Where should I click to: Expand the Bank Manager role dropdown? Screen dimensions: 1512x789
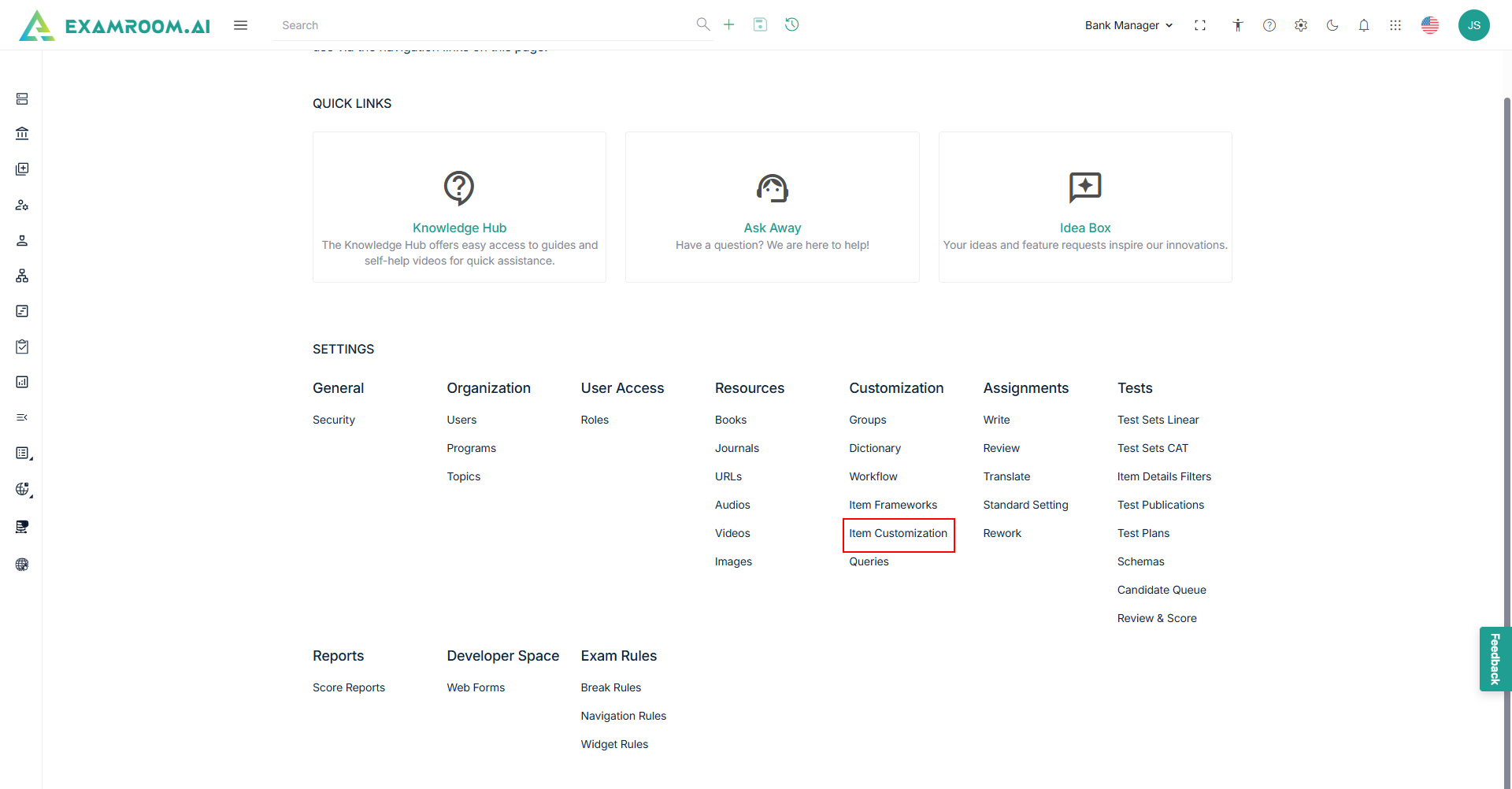click(1128, 25)
